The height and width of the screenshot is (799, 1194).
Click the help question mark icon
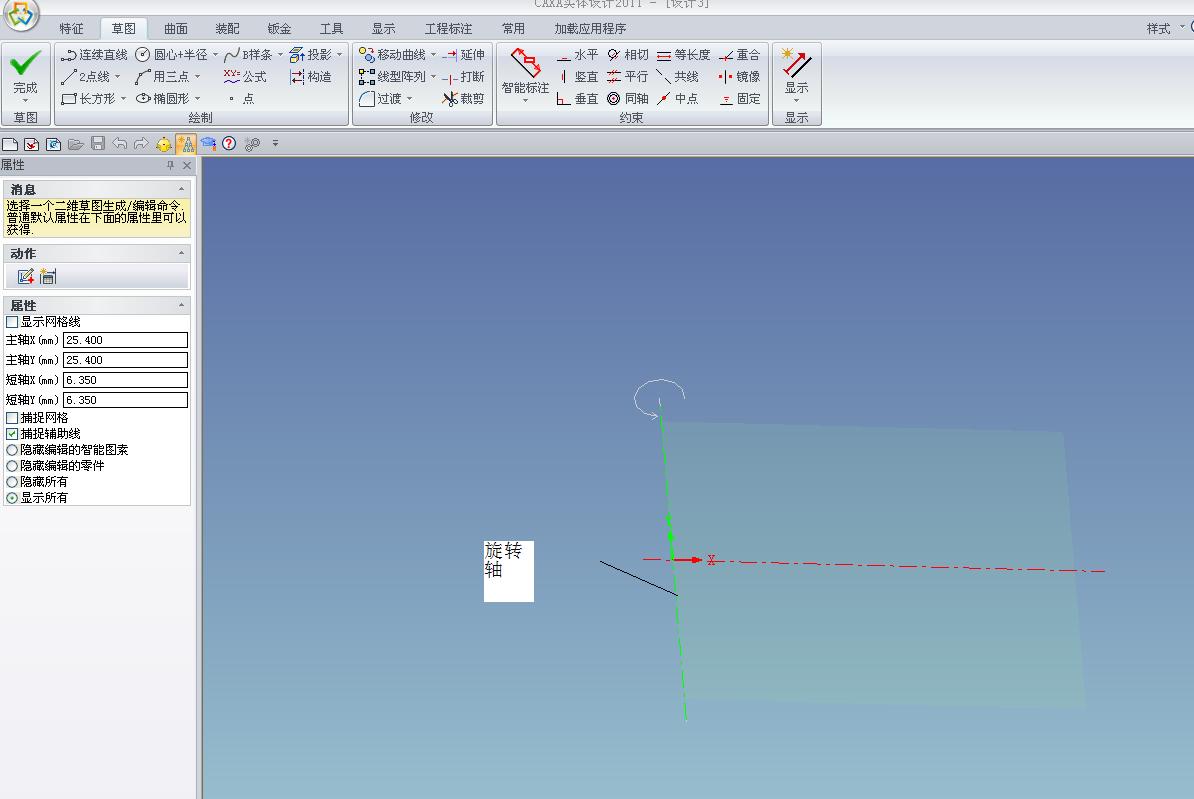(x=229, y=144)
